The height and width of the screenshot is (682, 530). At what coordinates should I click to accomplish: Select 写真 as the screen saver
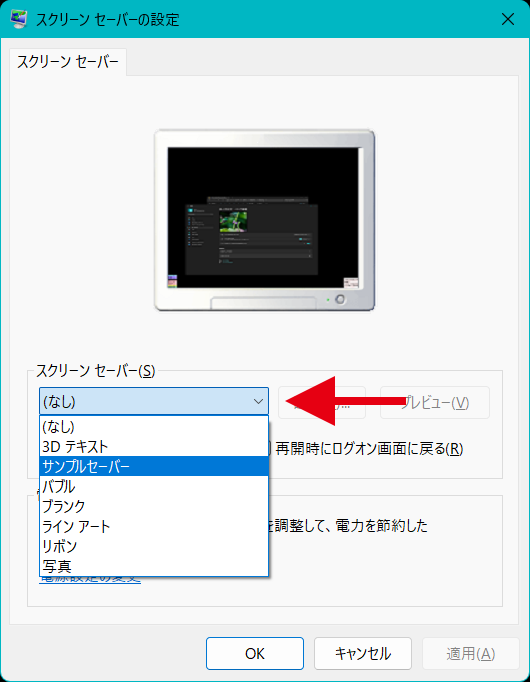tap(154, 566)
